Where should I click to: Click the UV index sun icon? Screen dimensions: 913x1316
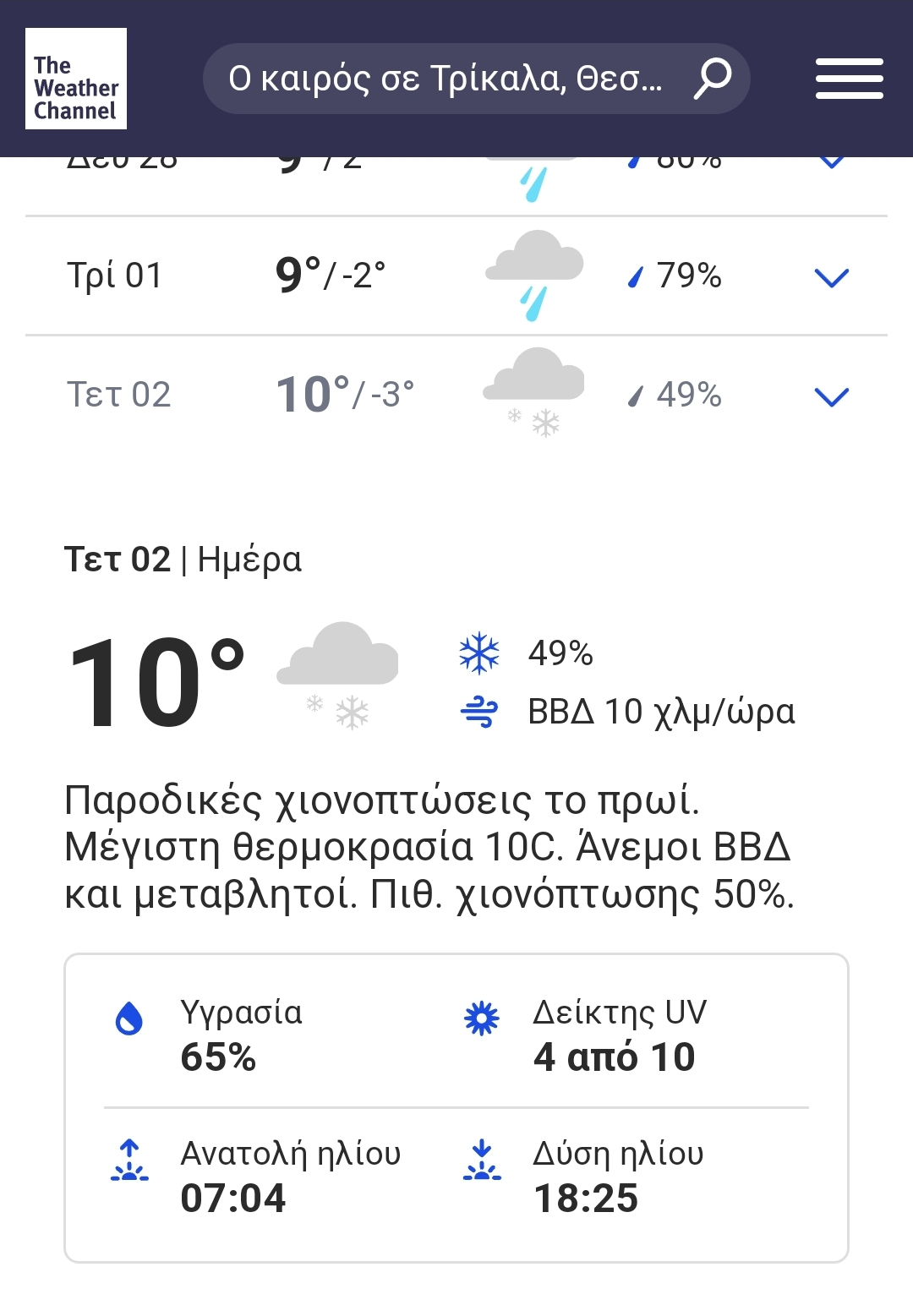[x=482, y=1018]
